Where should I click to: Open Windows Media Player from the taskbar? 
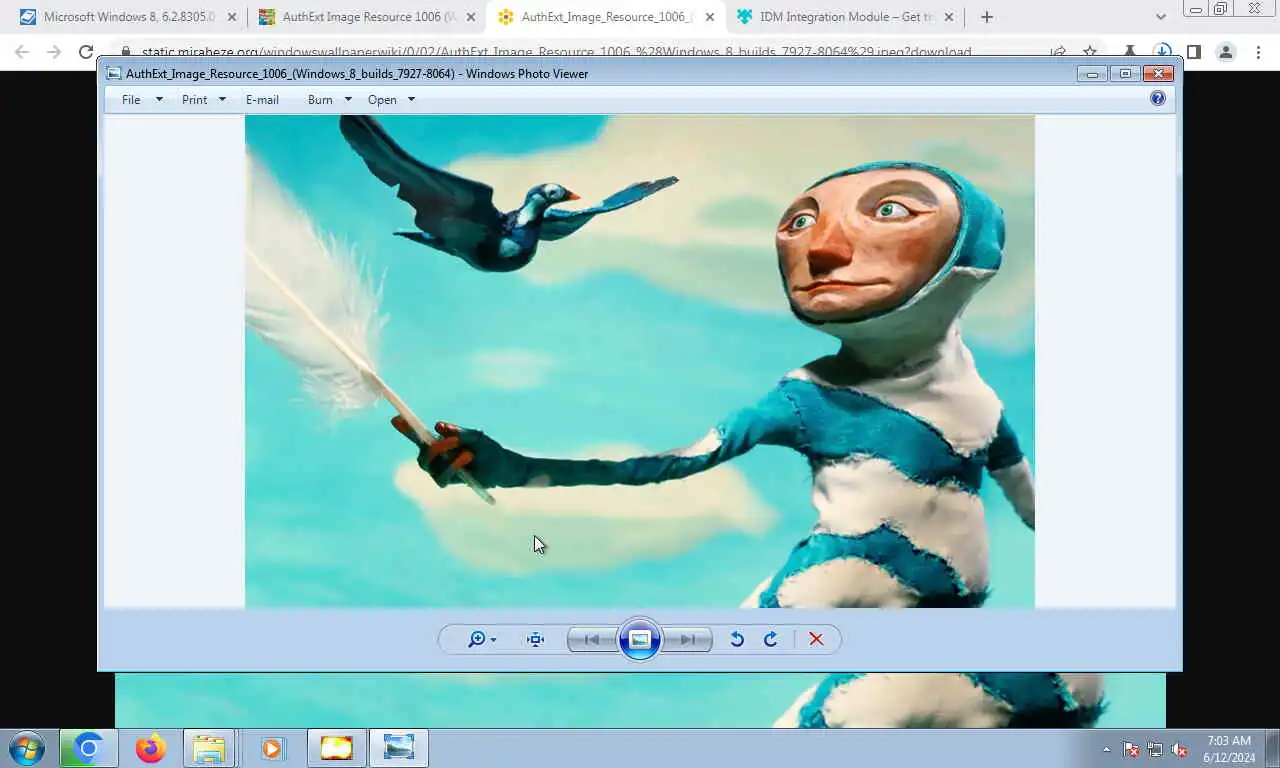pyautogui.click(x=272, y=748)
